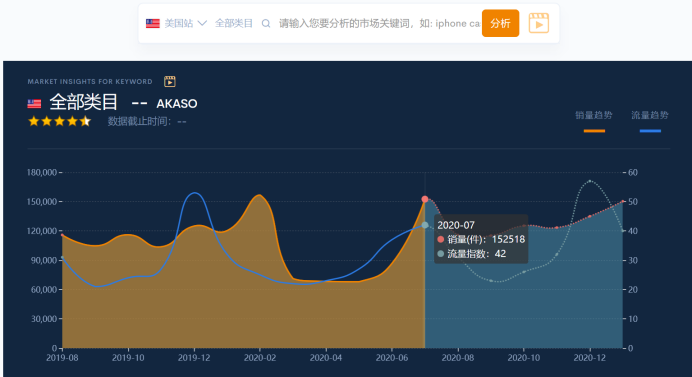Image resolution: width=692 pixels, height=377 pixels.
Task: Open the 美国站 site dropdown
Action: pos(185,23)
